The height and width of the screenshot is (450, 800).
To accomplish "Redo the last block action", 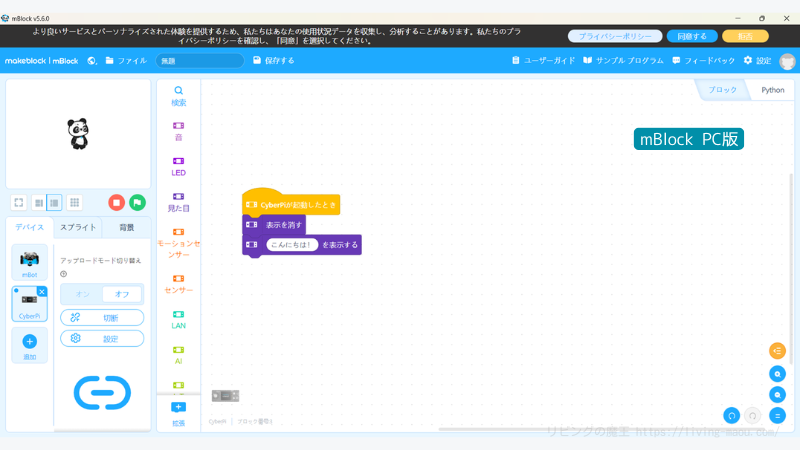I will pyautogui.click(x=753, y=416).
